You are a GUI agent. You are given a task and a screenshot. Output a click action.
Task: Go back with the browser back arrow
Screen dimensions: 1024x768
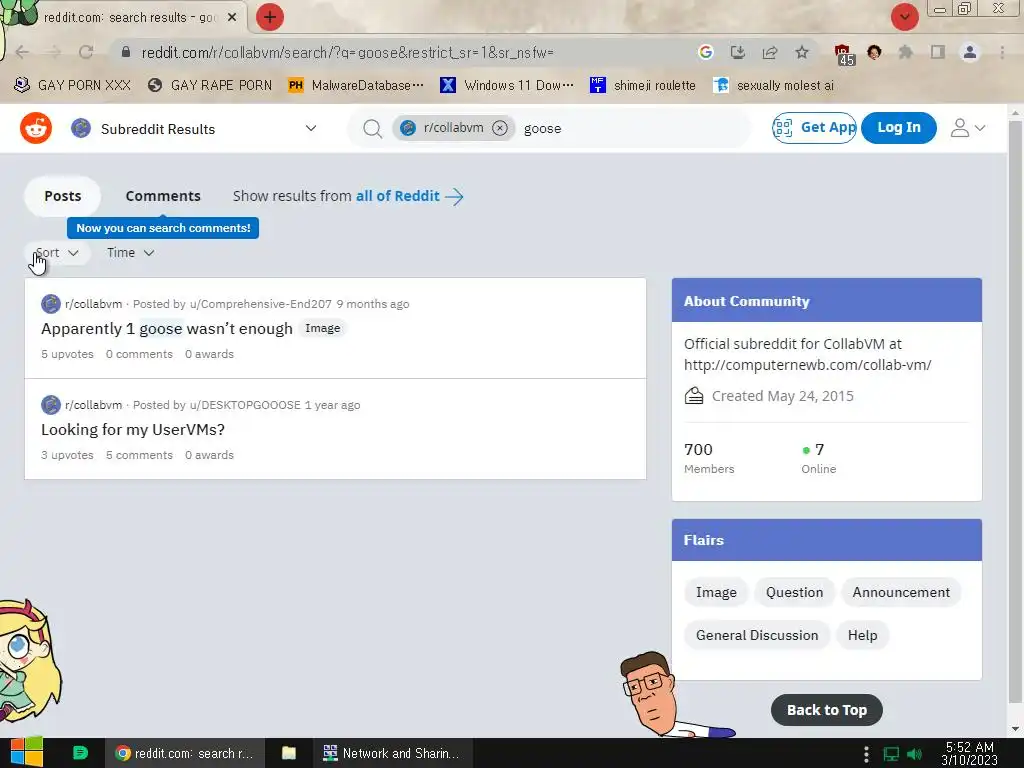click(22, 52)
